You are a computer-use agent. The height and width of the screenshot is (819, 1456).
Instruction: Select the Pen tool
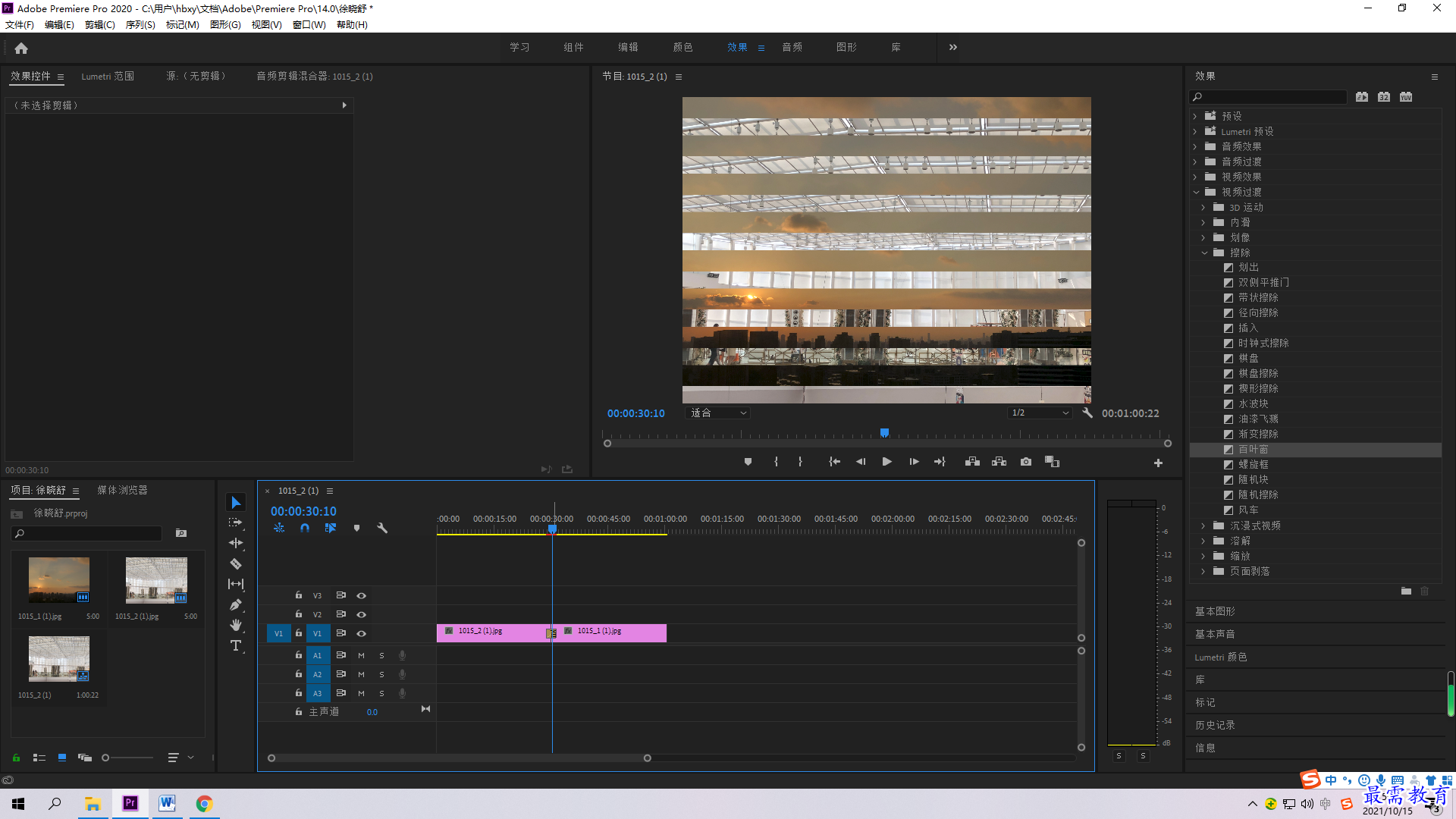(x=236, y=604)
